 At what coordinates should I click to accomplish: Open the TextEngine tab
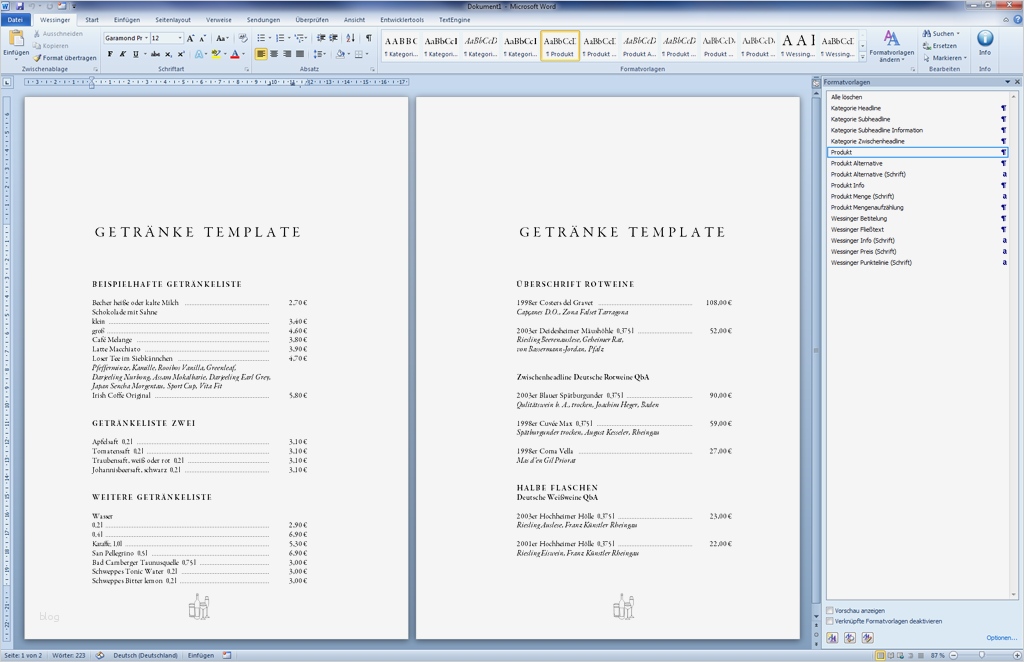pos(455,20)
